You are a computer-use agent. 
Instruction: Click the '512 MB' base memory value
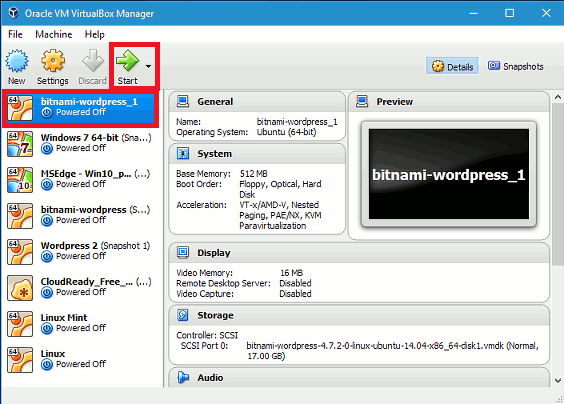254,174
